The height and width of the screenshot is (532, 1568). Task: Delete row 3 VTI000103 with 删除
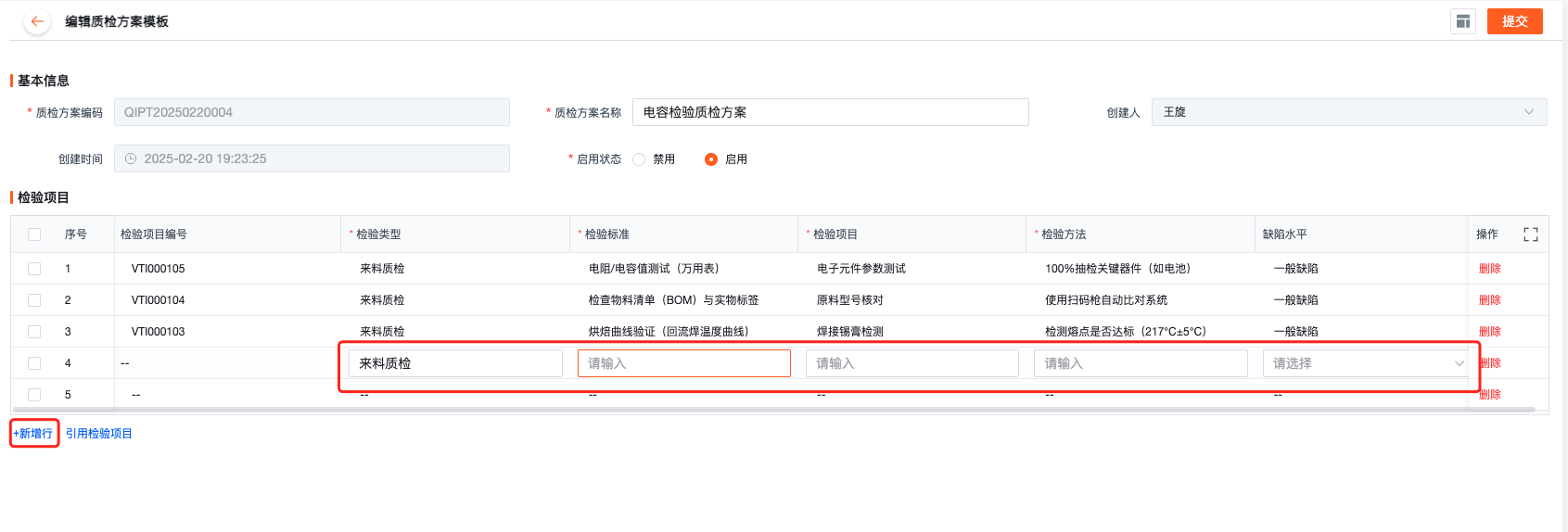pyautogui.click(x=1490, y=332)
